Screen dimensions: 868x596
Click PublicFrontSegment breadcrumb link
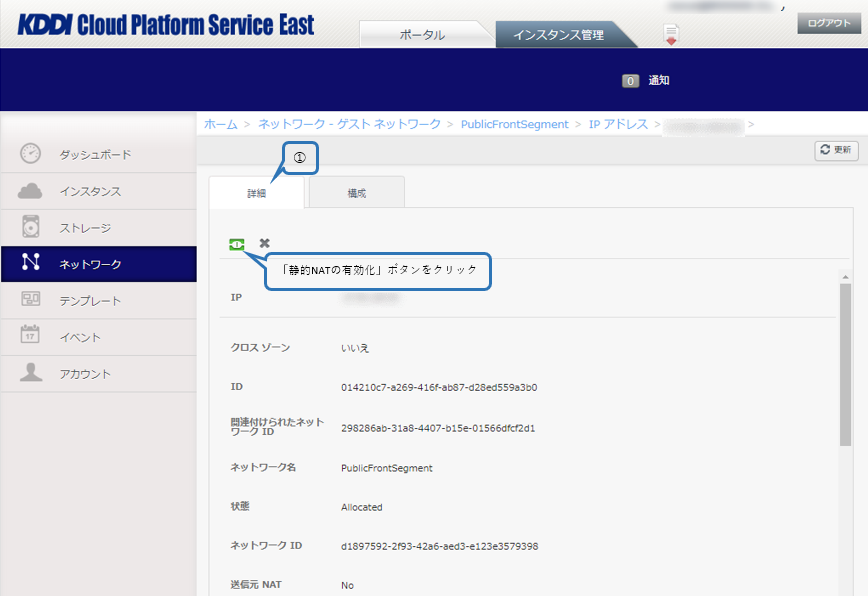[x=514, y=125]
